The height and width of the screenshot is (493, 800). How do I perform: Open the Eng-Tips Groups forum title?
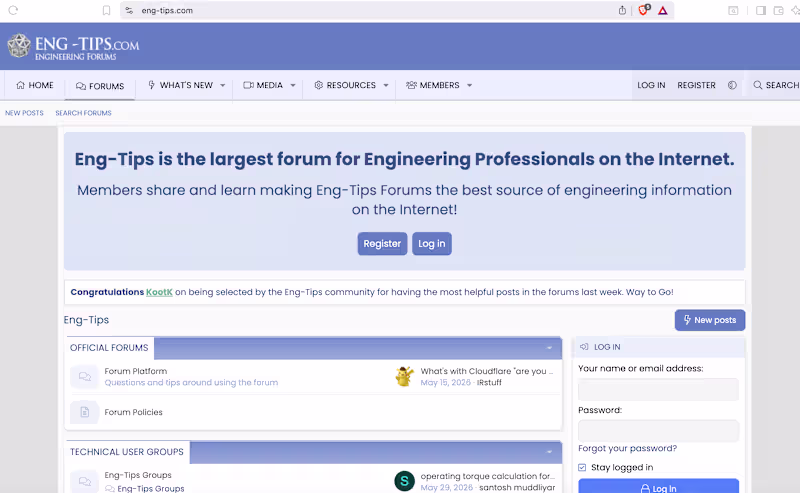click(x=138, y=475)
